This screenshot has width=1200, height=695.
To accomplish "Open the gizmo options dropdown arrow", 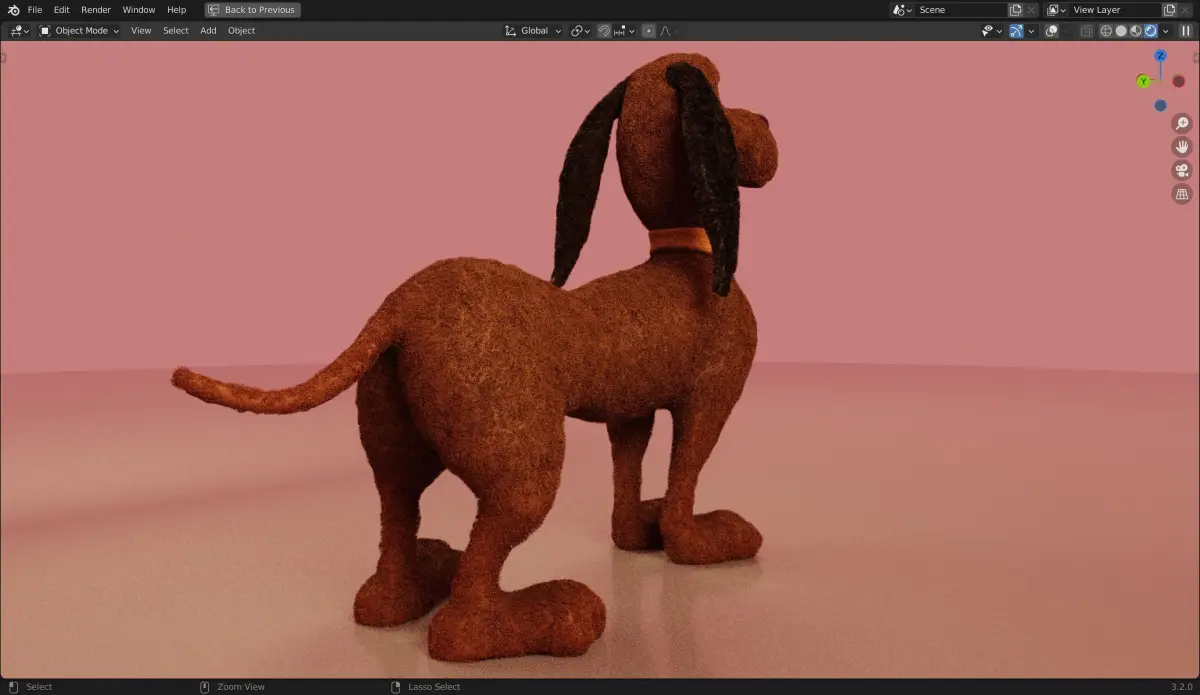I will [1031, 31].
